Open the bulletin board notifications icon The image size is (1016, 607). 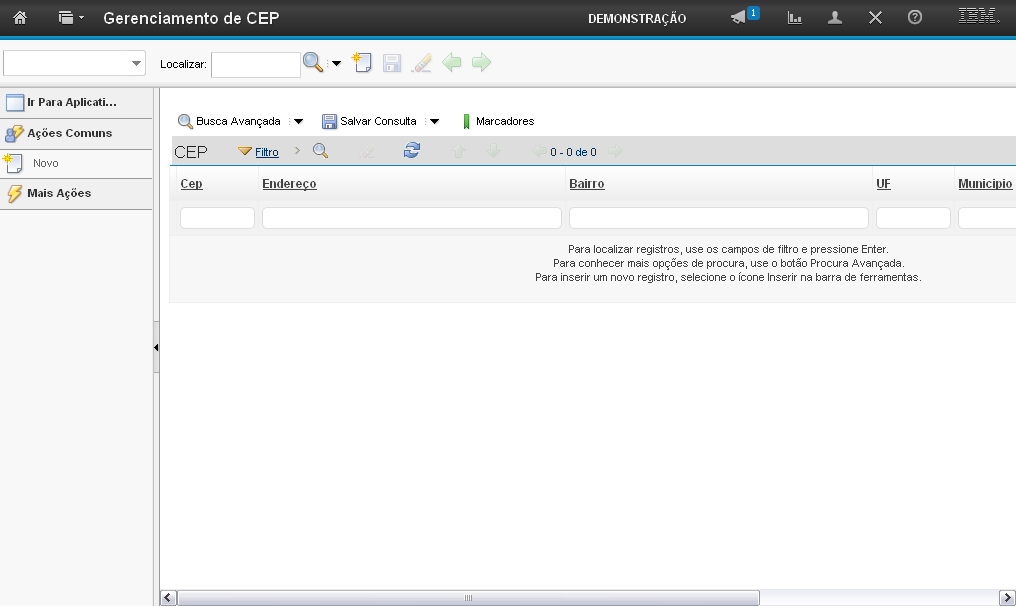click(x=741, y=18)
